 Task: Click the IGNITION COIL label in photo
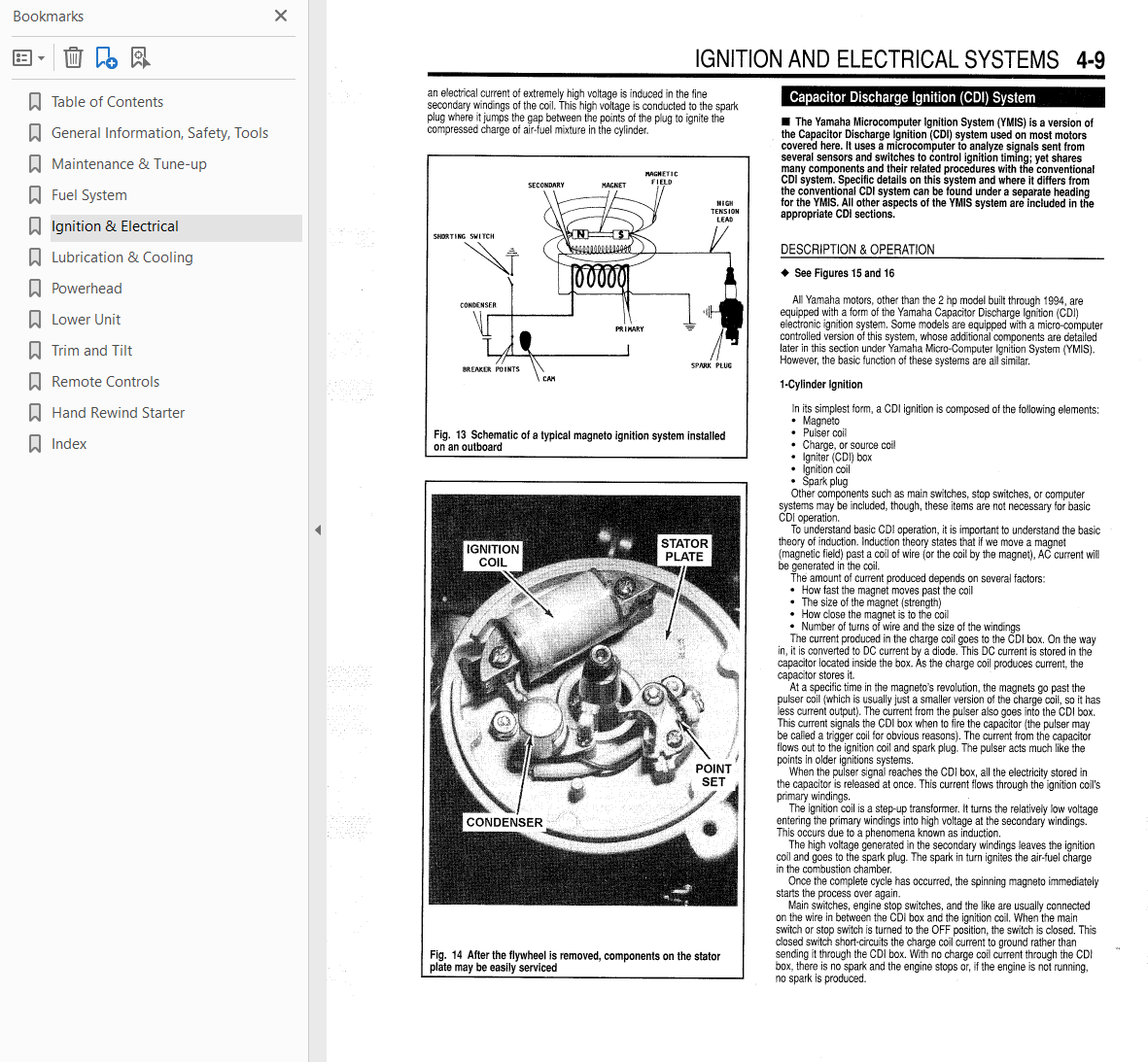pos(493,556)
